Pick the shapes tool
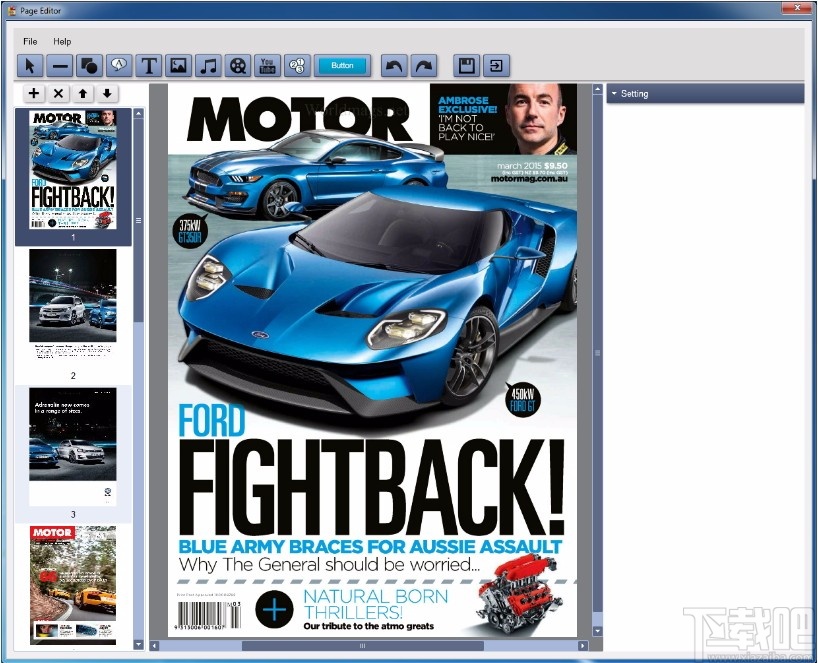818x663 pixels. pyautogui.click(x=90, y=66)
